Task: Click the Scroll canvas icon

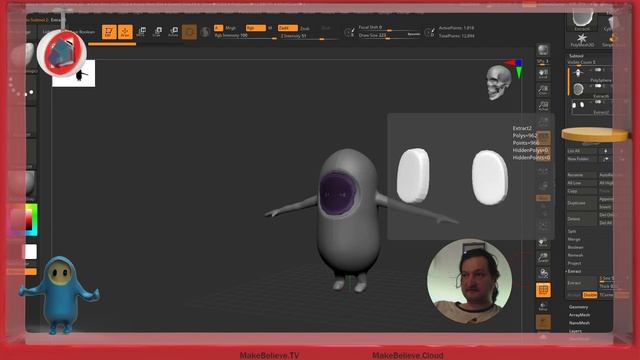Action: click(x=543, y=74)
